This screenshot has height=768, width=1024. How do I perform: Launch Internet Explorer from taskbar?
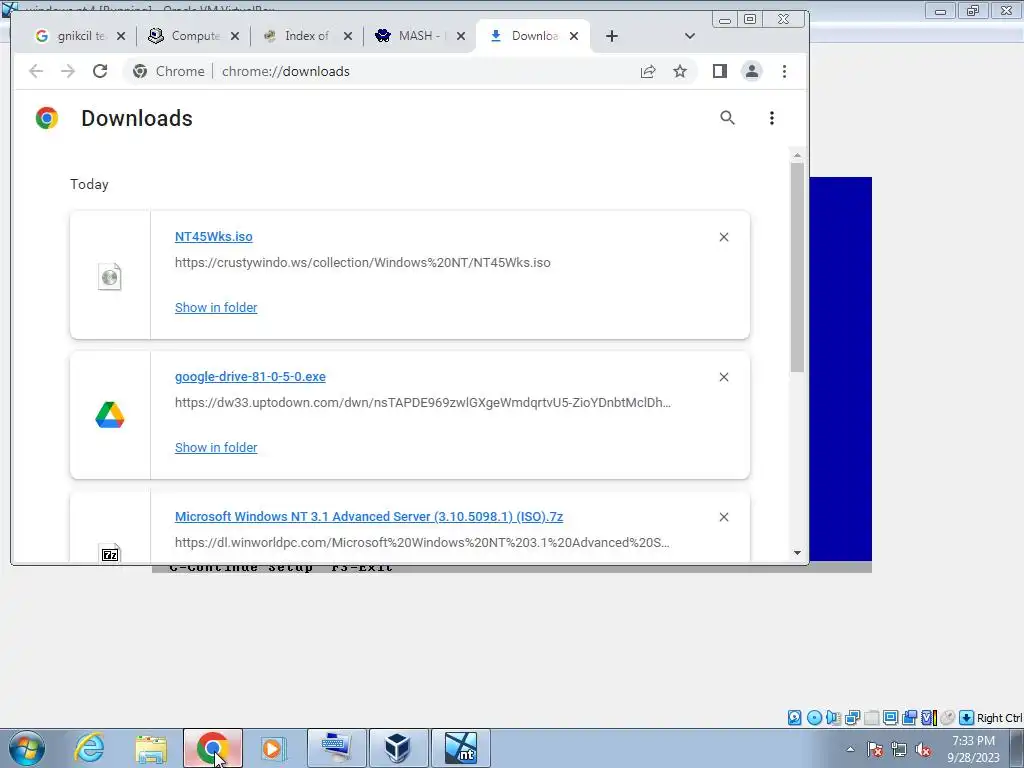(x=89, y=748)
